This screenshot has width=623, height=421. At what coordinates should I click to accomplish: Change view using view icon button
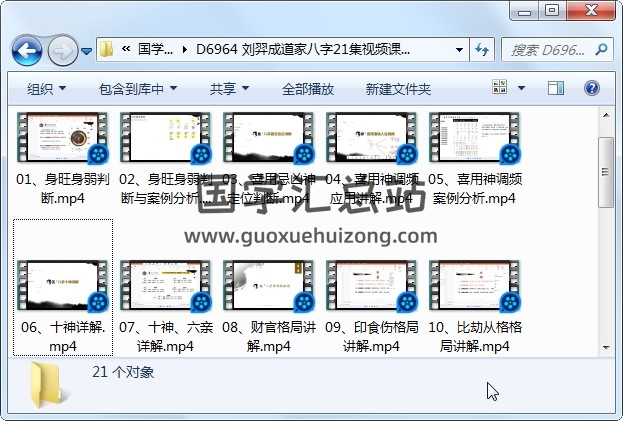(499, 87)
